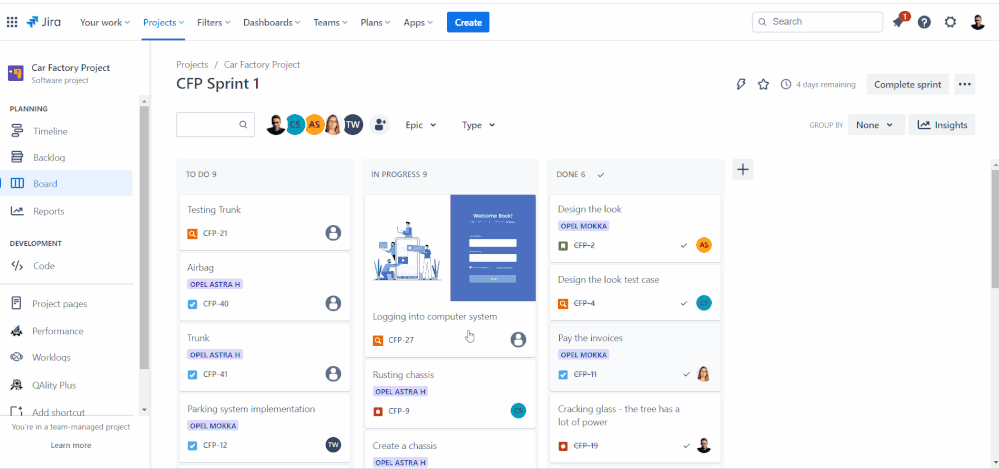Screen dimensions: 999x469
Task: Click the top Search field
Action: (817, 22)
